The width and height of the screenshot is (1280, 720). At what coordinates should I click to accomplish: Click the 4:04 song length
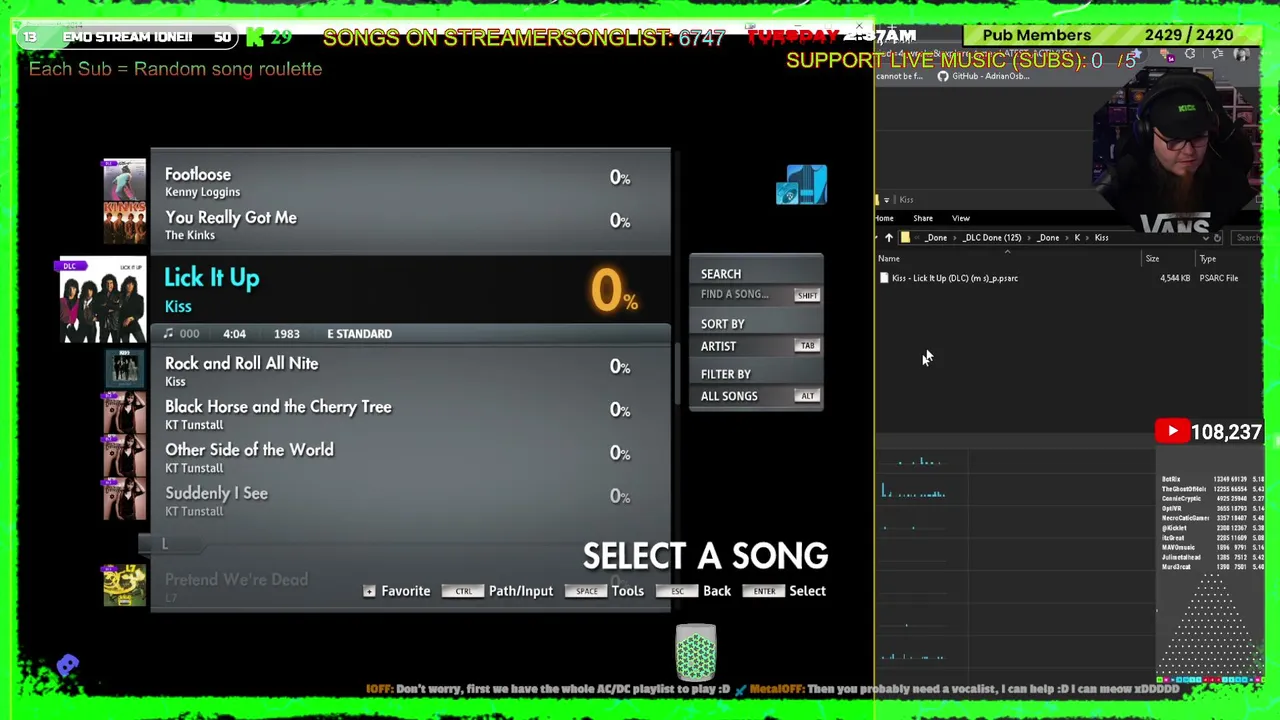(234, 334)
